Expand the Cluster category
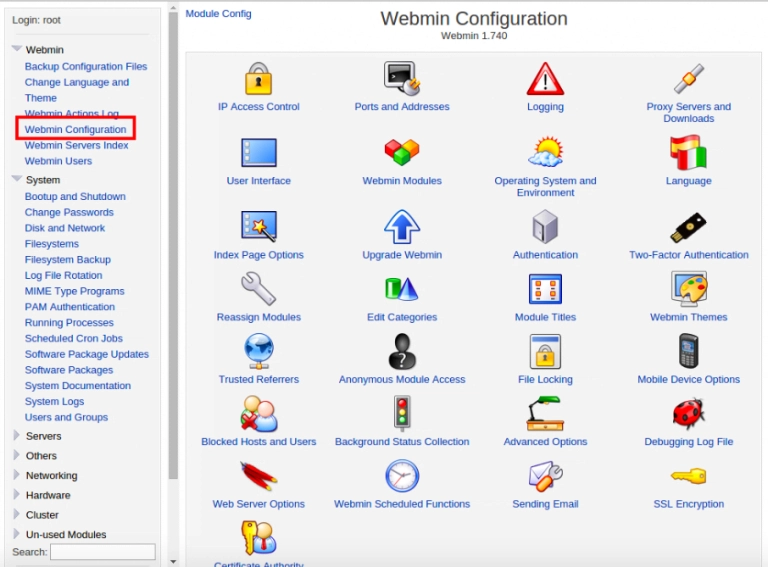This screenshot has height=567, width=768. (x=16, y=514)
